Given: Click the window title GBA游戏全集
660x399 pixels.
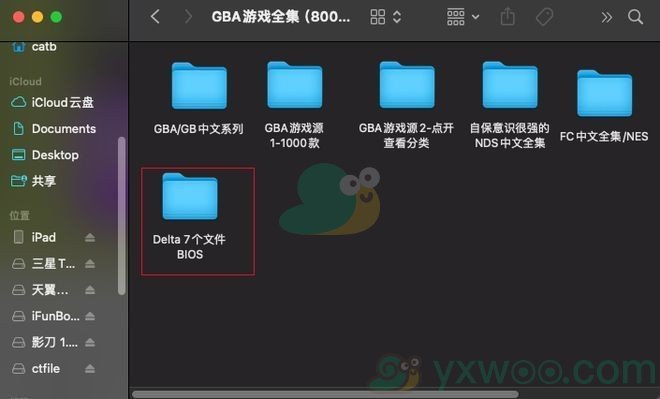Looking at the screenshot, I should tap(281, 17).
